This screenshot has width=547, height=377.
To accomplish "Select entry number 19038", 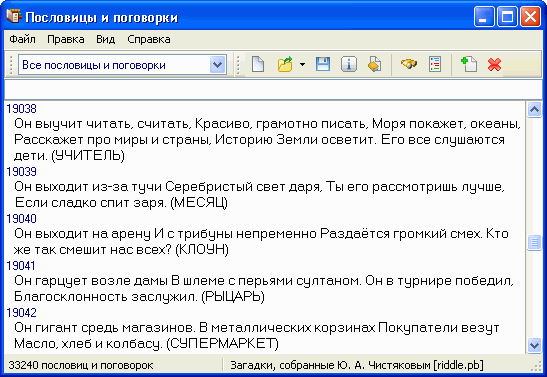I will [21, 109].
